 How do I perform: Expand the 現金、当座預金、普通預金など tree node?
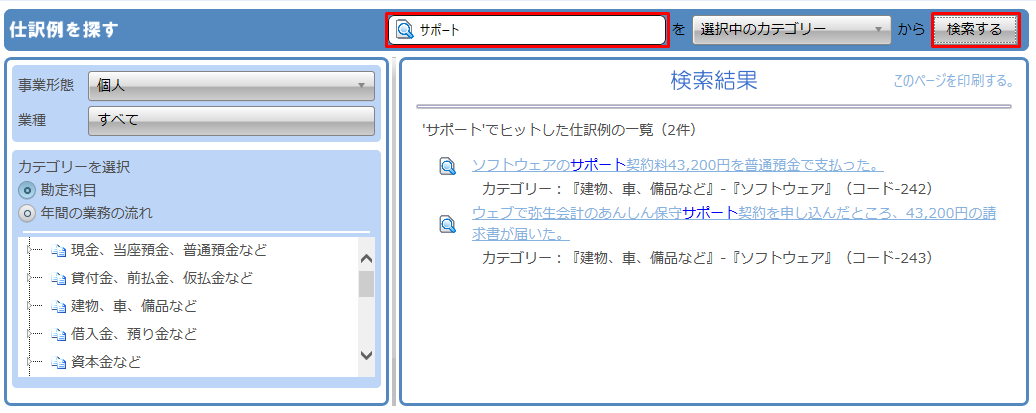click(x=28, y=250)
